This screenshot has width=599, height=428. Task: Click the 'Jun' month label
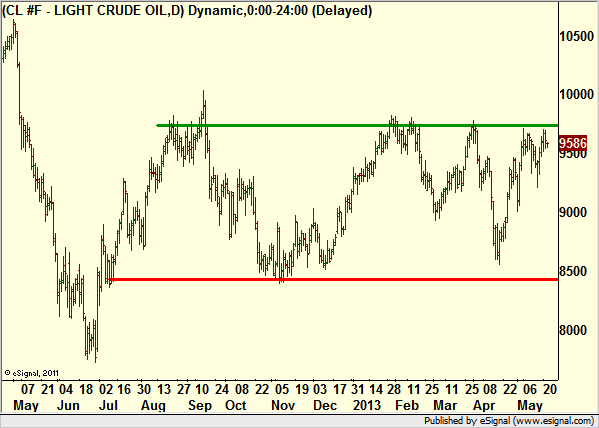tap(68, 405)
